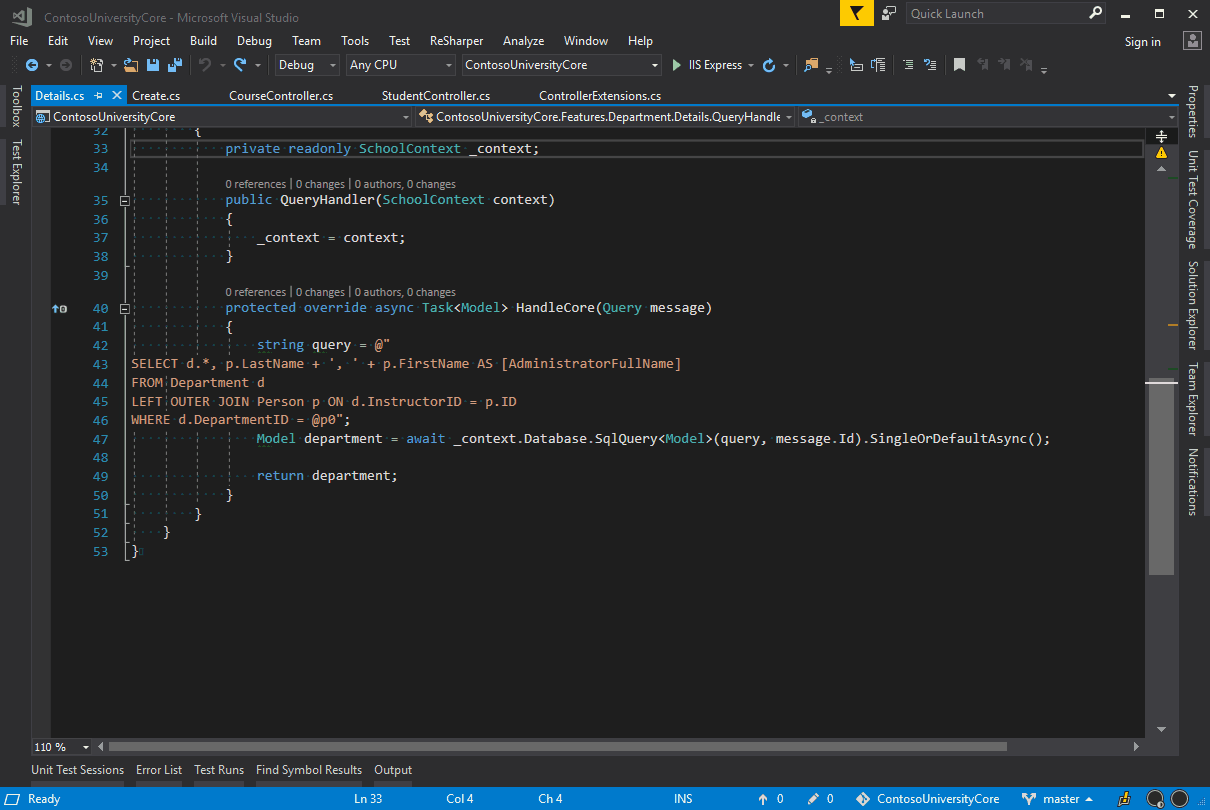Screen dimensions: 1210x810
Task: Click the Redo arrow icon
Action: pos(240,65)
